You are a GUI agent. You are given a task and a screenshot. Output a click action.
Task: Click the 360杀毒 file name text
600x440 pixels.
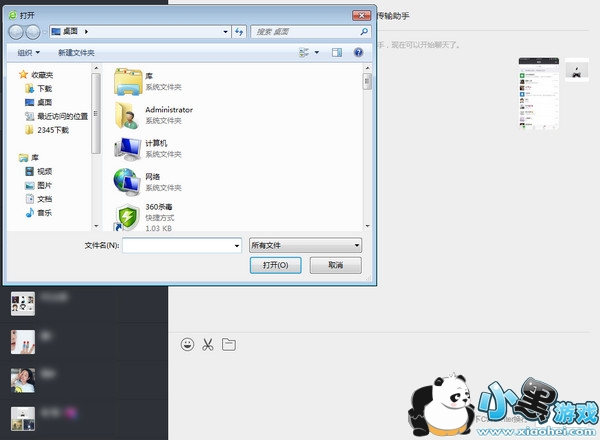159,207
